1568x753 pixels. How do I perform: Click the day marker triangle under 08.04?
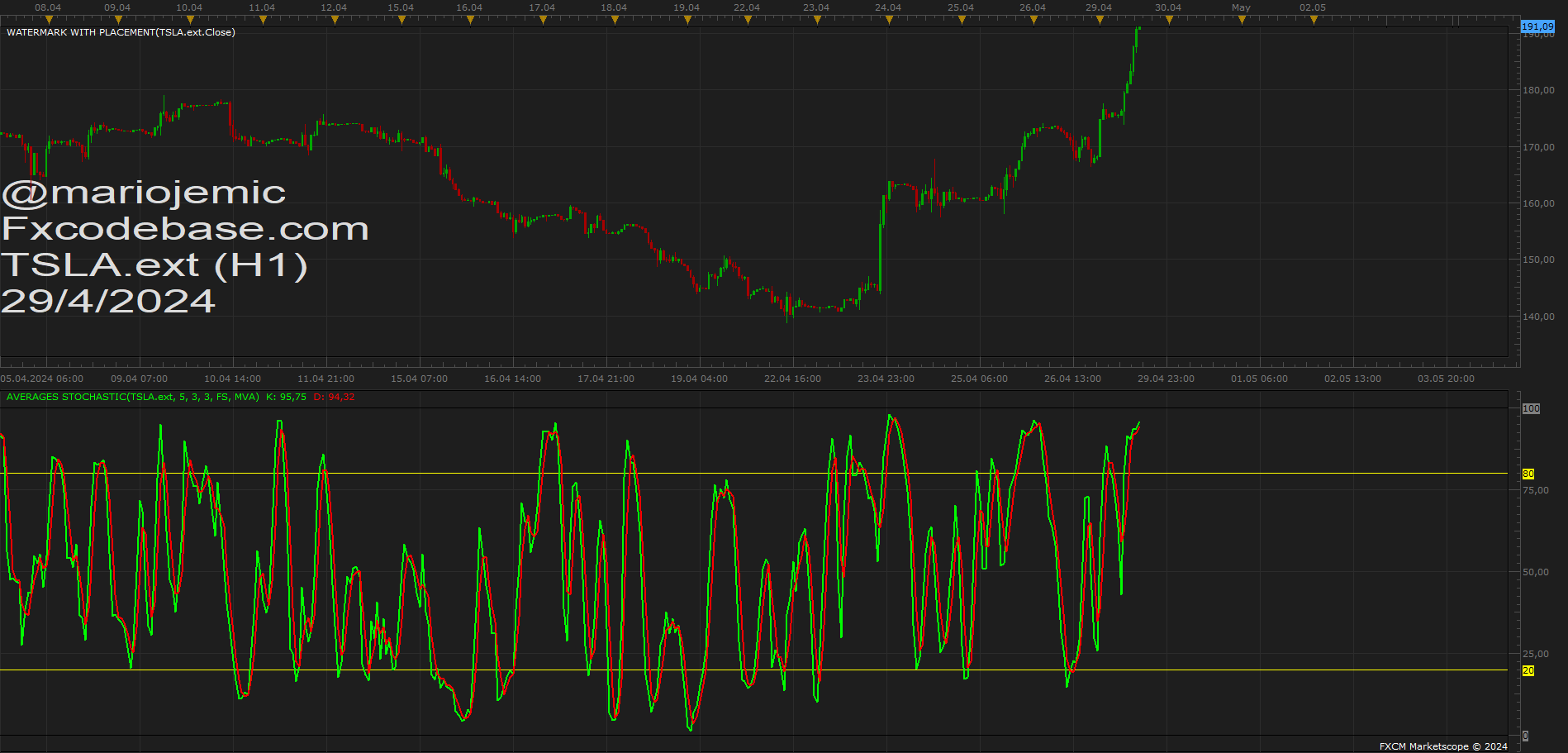pyautogui.click(x=48, y=20)
